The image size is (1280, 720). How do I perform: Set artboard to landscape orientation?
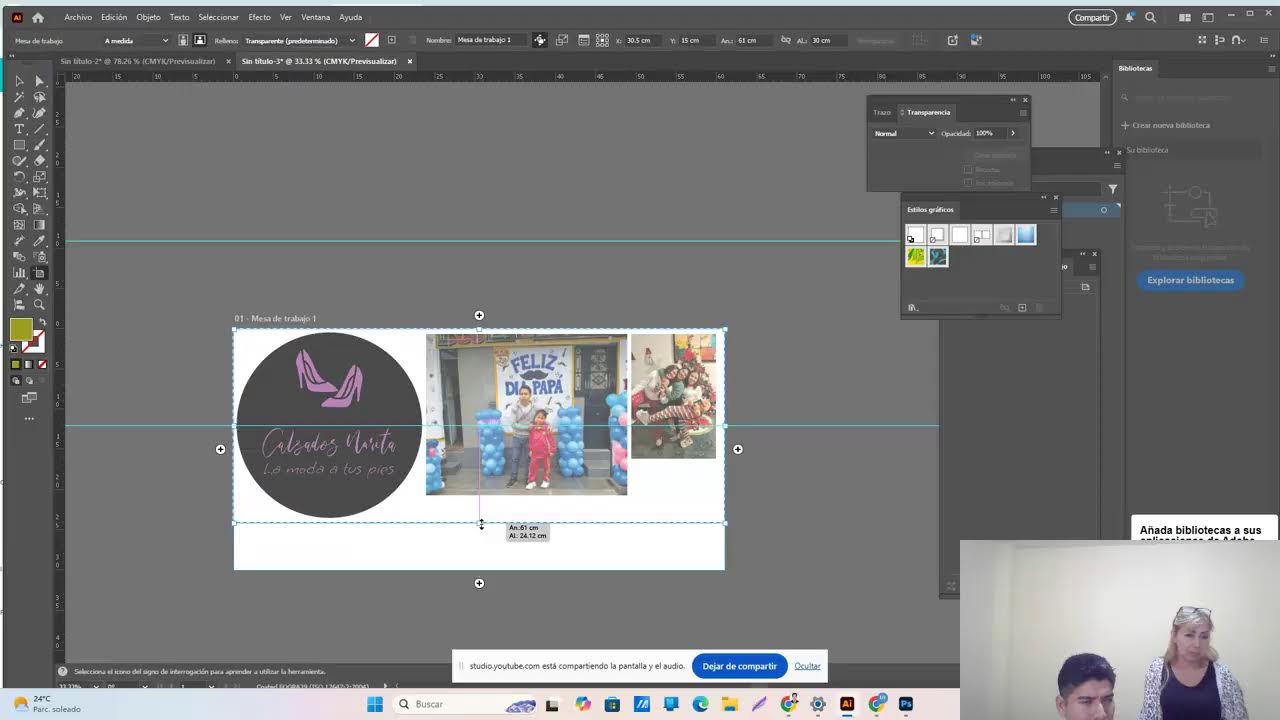[200, 40]
